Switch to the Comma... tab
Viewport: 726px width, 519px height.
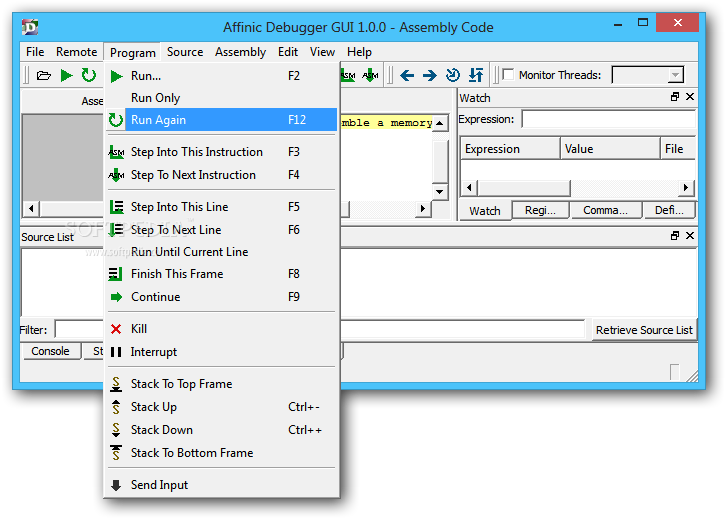(x=606, y=210)
